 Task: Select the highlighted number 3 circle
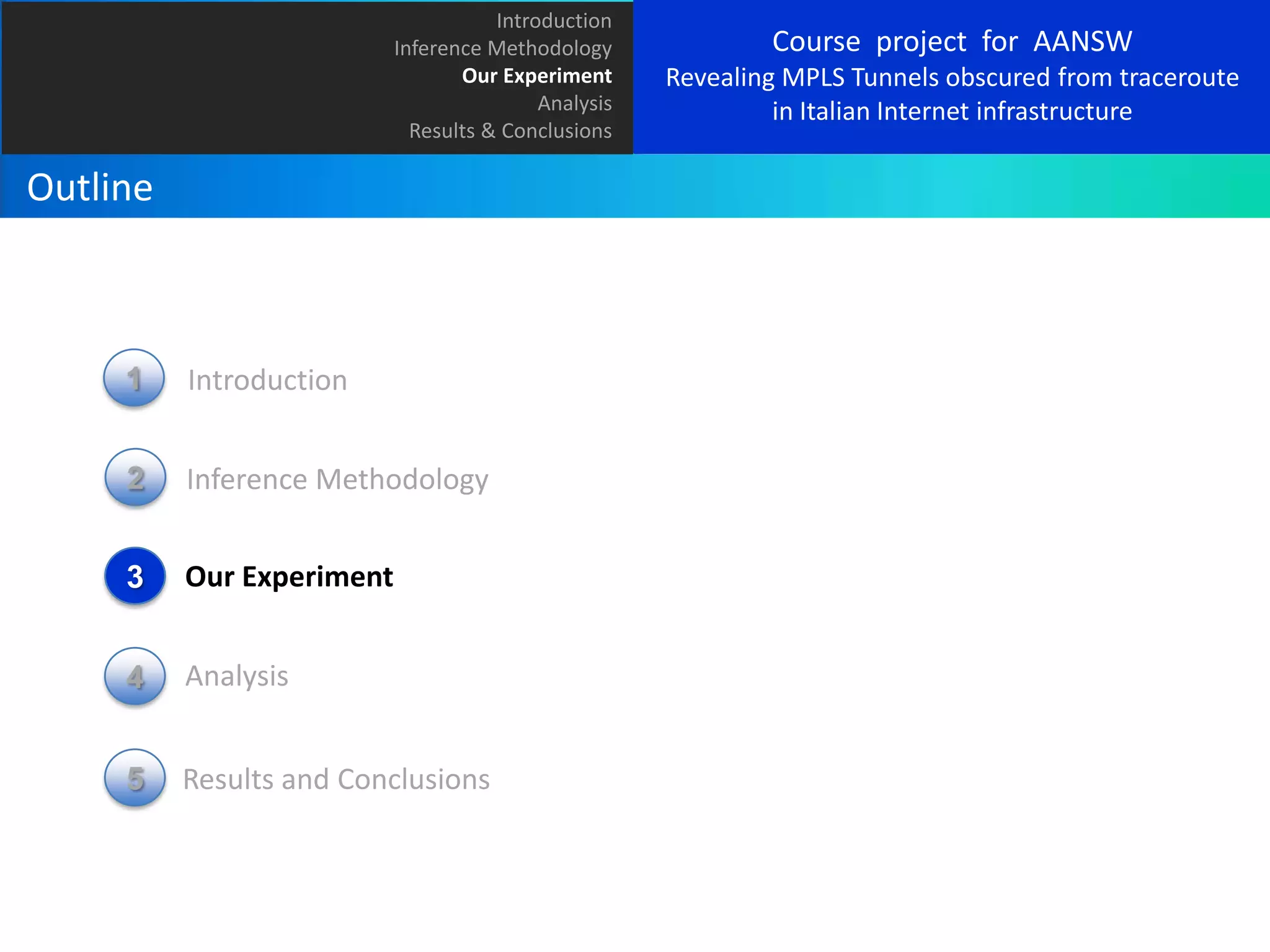coord(135,576)
